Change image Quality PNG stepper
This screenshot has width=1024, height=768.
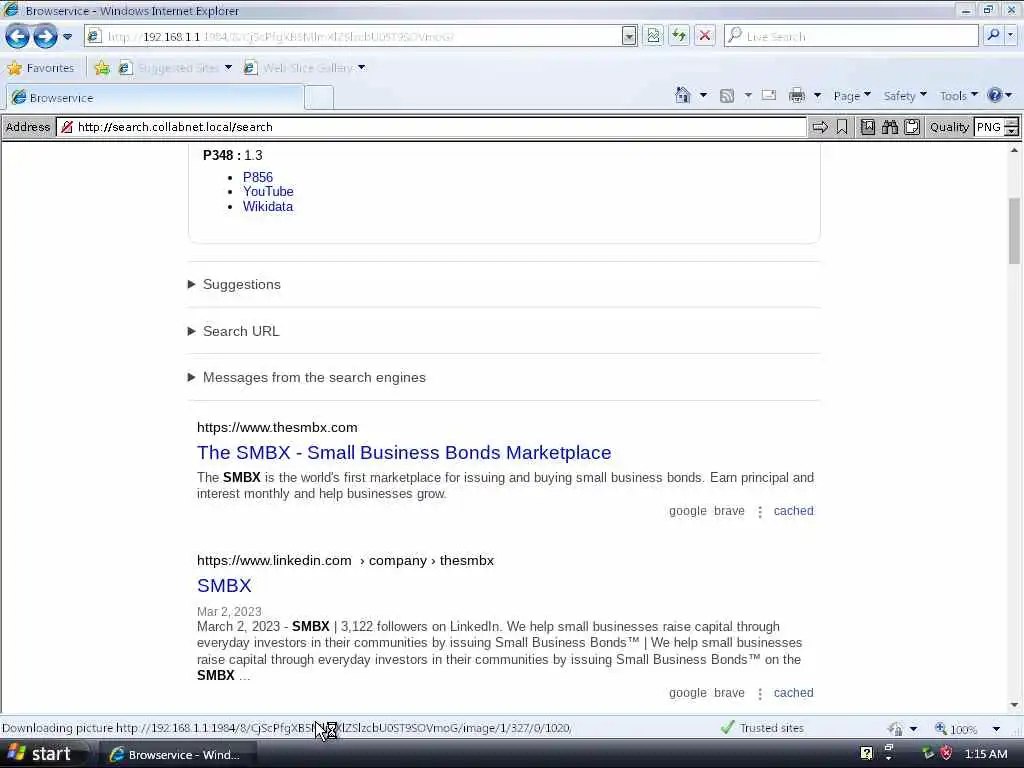(x=1011, y=127)
